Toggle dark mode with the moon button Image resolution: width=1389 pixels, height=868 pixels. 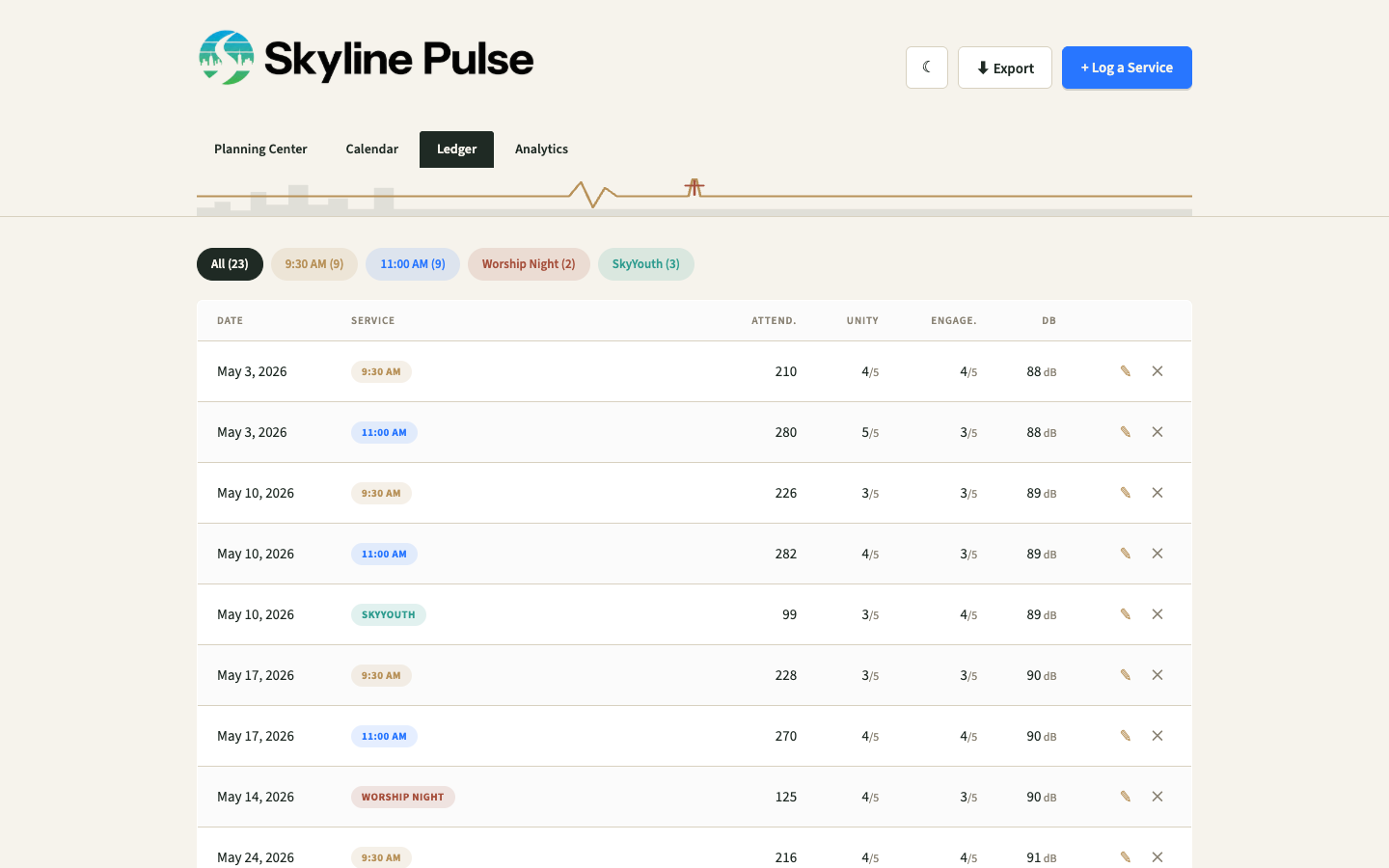click(x=927, y=68)
